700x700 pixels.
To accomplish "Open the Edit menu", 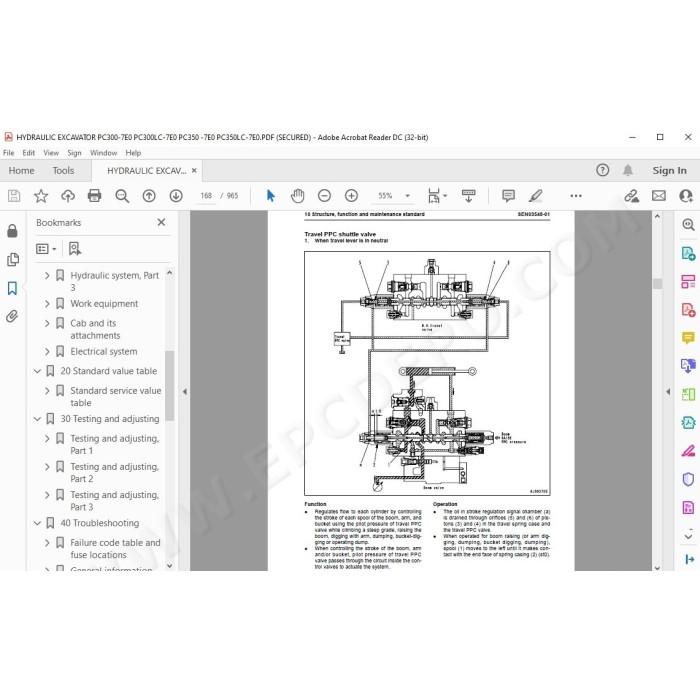I will pos(29,153).
